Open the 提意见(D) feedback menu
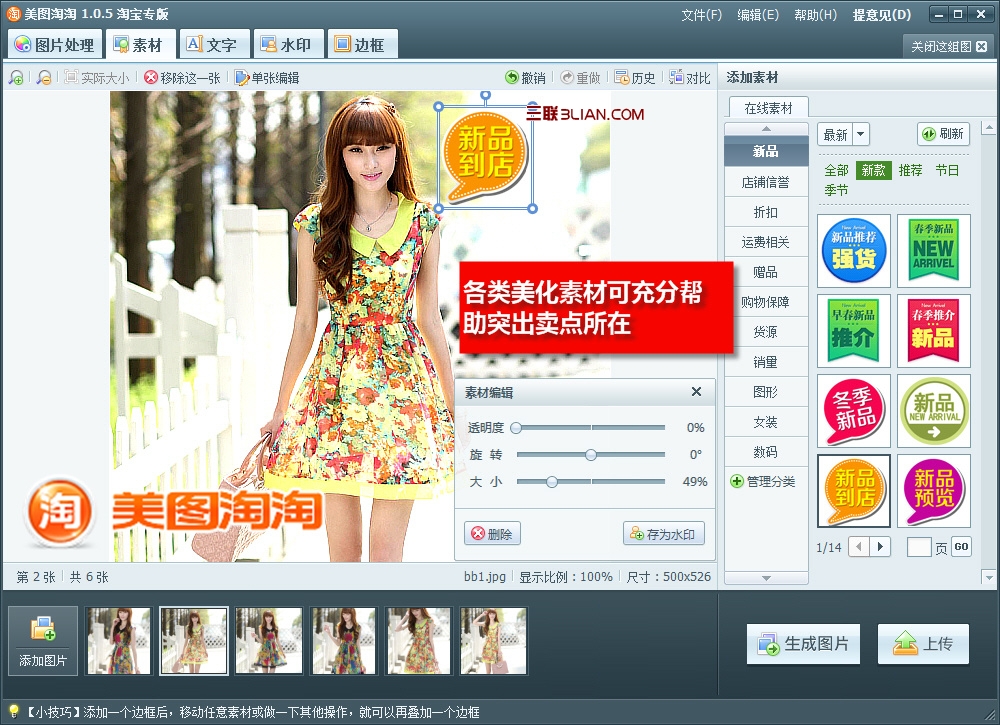 click(x=882, y=15)
